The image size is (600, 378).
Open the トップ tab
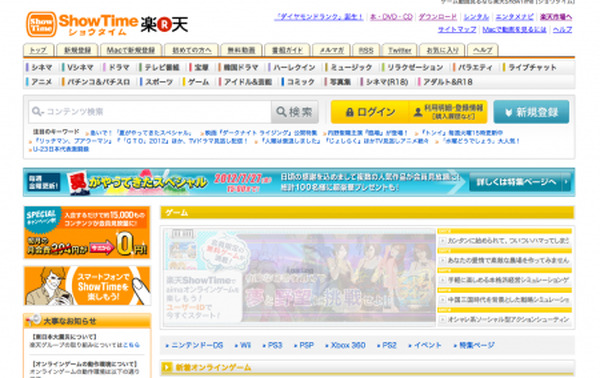coord(38,50)
